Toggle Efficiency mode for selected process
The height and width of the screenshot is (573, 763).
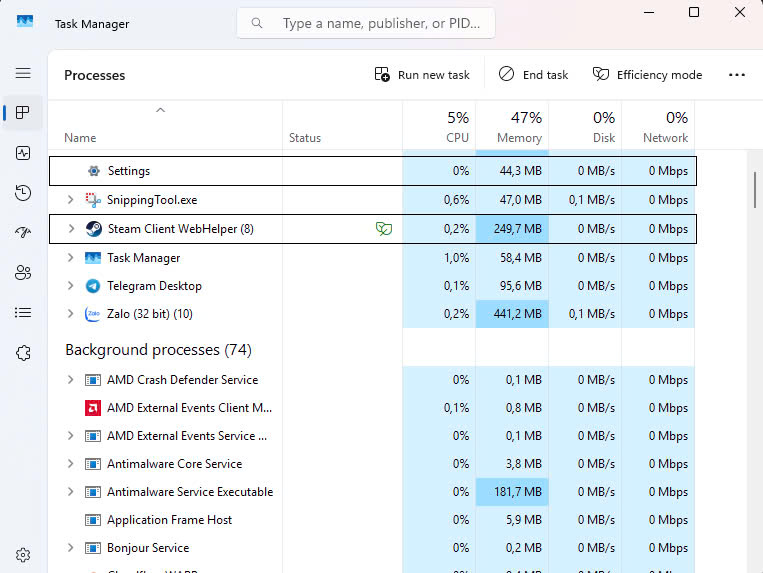[x=647, y=75]
